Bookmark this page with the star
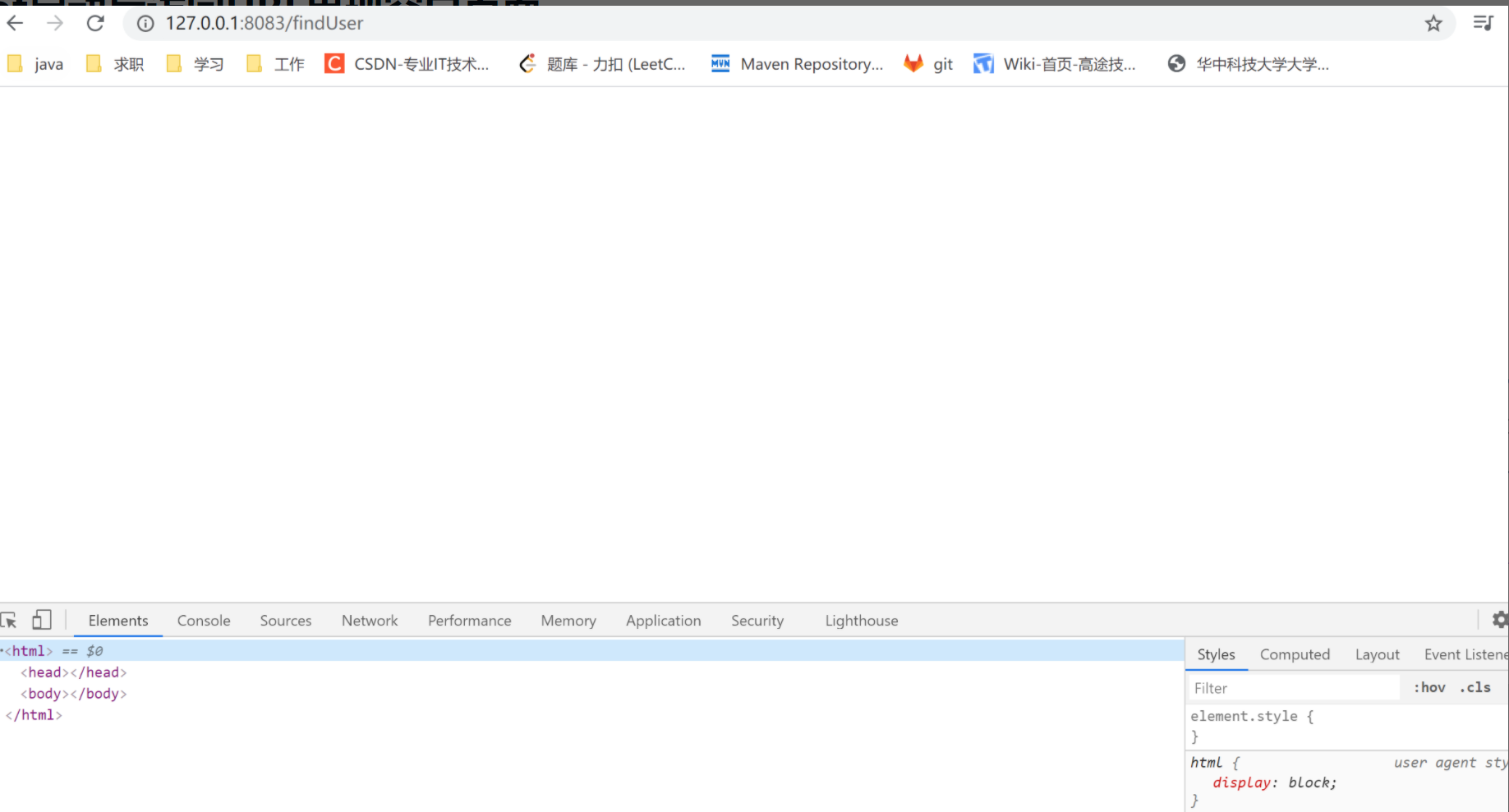1509x812 pixels. (1434, 23)
